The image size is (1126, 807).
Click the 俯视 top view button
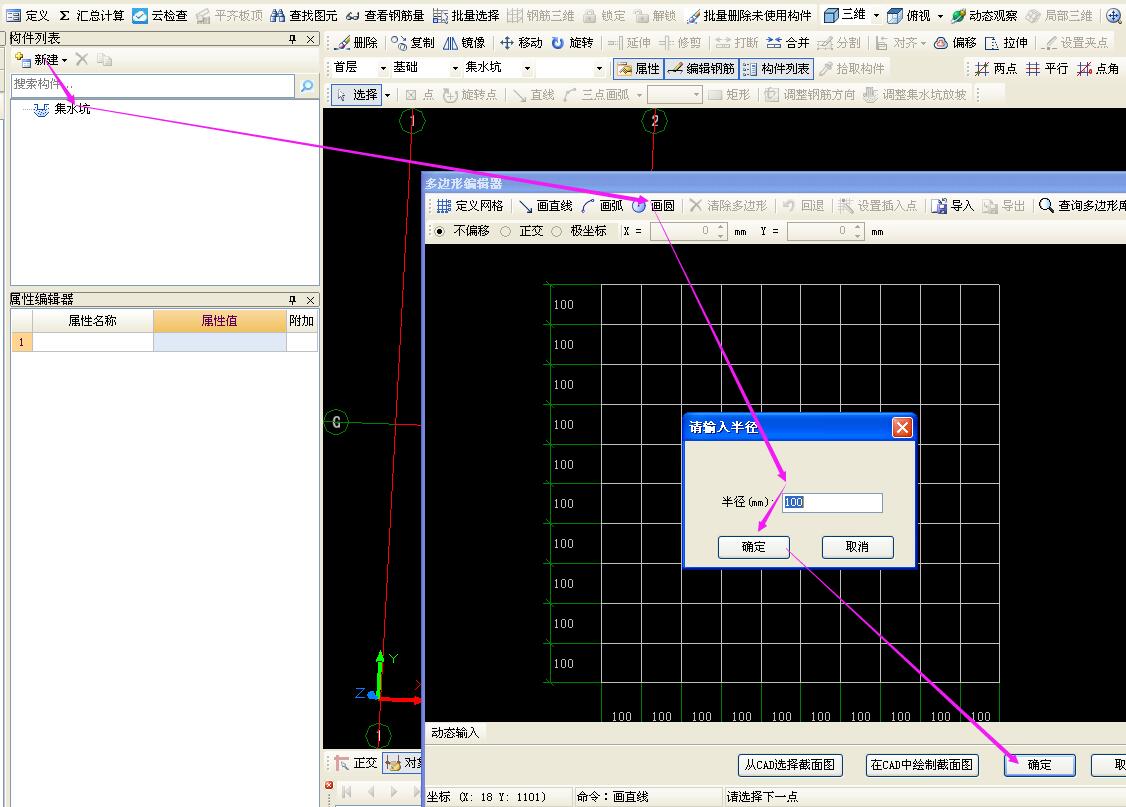point(909,15)
